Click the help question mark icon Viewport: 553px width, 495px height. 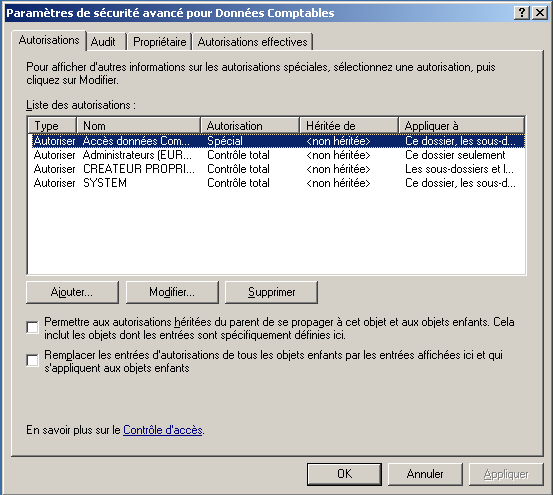click(x=522, y=13)
